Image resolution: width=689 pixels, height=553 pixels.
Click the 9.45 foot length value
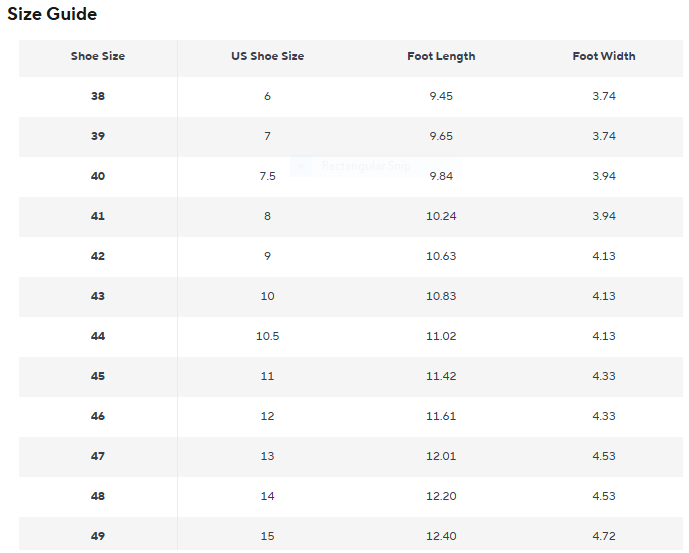441,96
